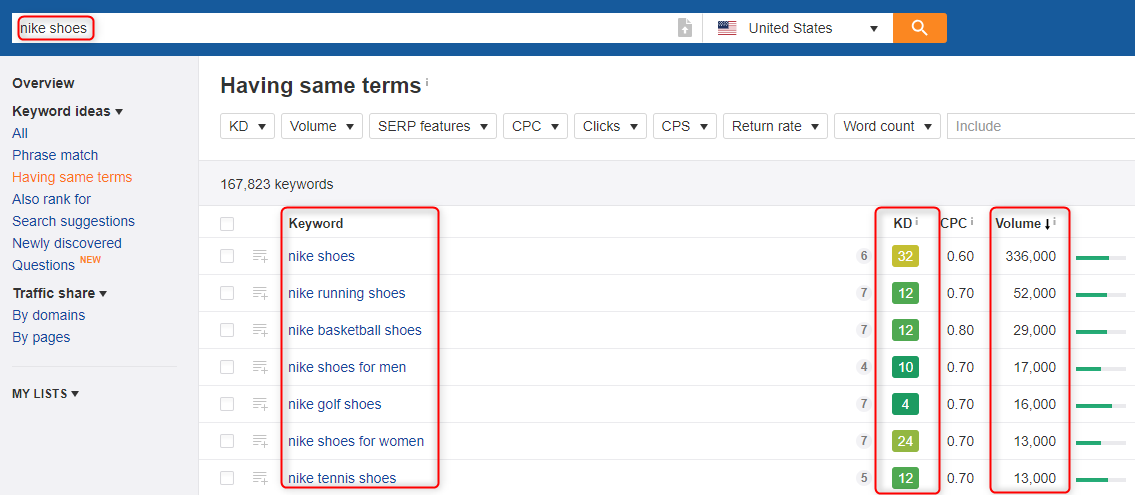Open the 'nike shoes for women' keyword link
The image size is (1135, 495).
coord(356,441)
